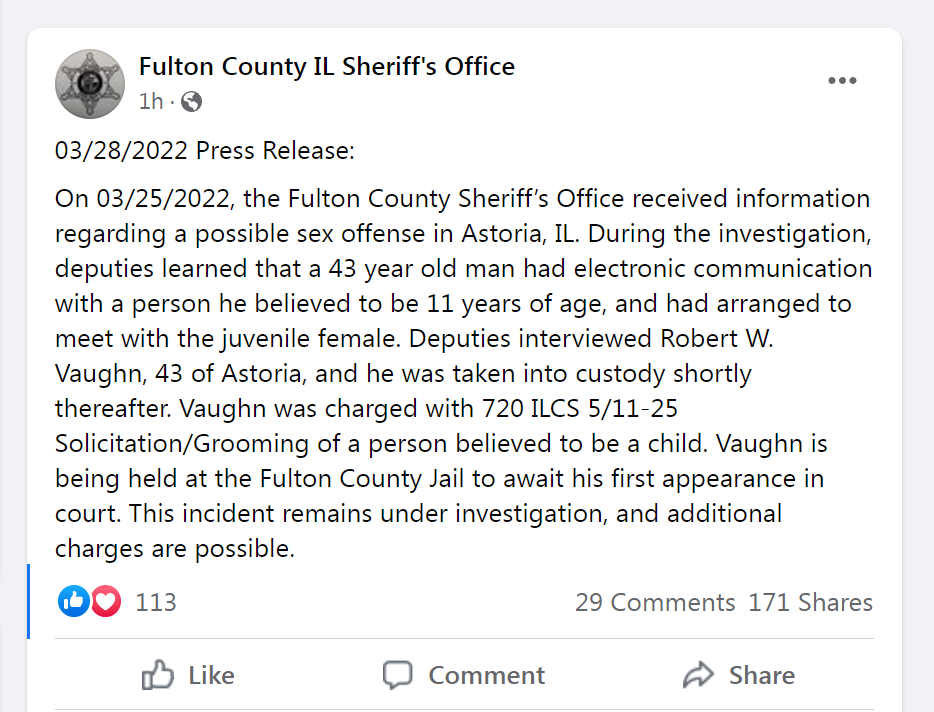This screenshot has height=712, width=934.
Task: Like this press release post
Action: click(188, 675)
